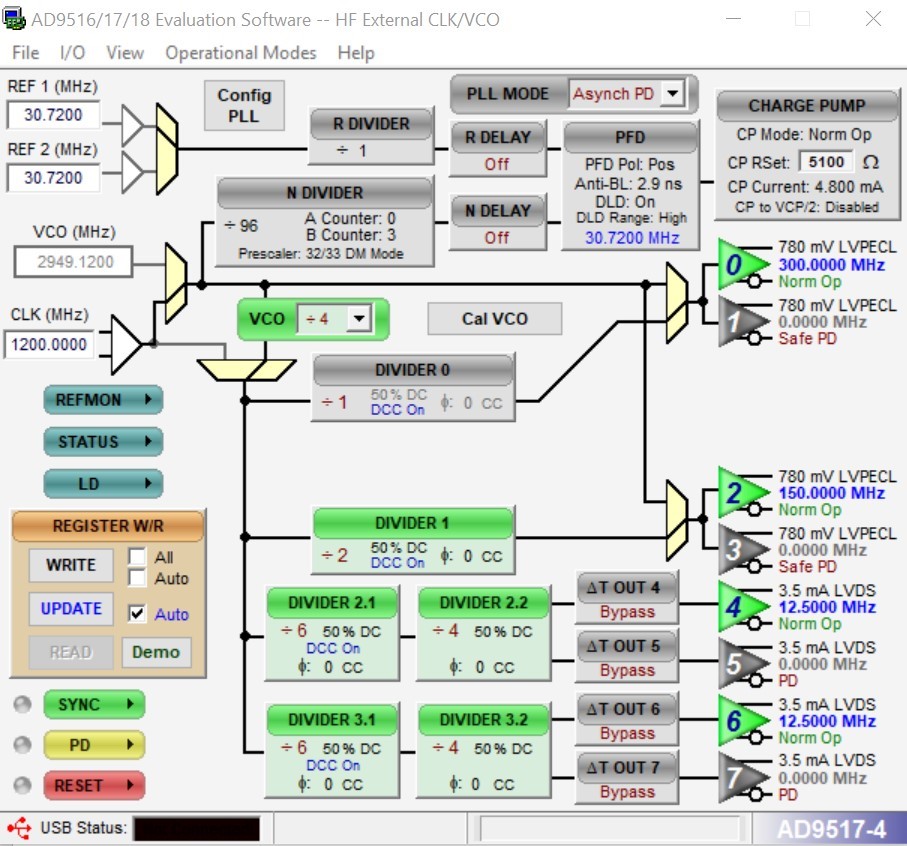Uncheck the Auto checkbox next to UPDATE
Image resolution: width=907 pixels, height=846 pixels.
tap(137, 614)
